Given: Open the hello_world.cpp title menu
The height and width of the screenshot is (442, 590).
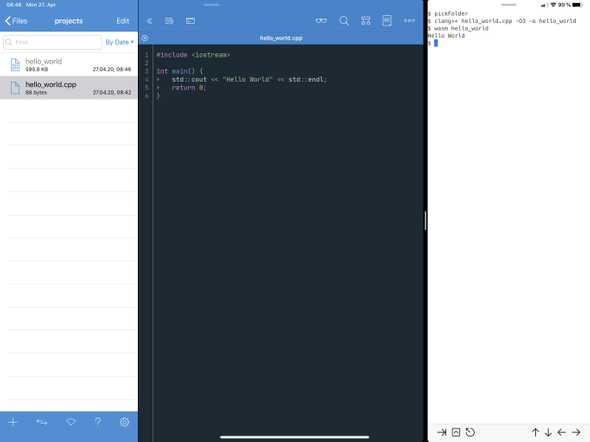Looking at the screenshot, I should pos(281,38).
